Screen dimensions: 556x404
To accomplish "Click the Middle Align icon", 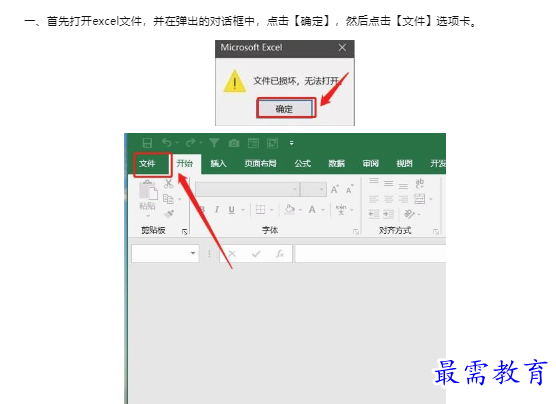I will click(389, 183).
